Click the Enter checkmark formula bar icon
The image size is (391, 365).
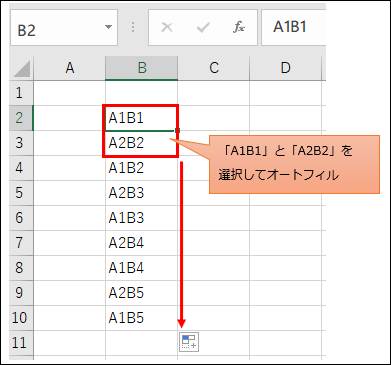coord(203,27)
